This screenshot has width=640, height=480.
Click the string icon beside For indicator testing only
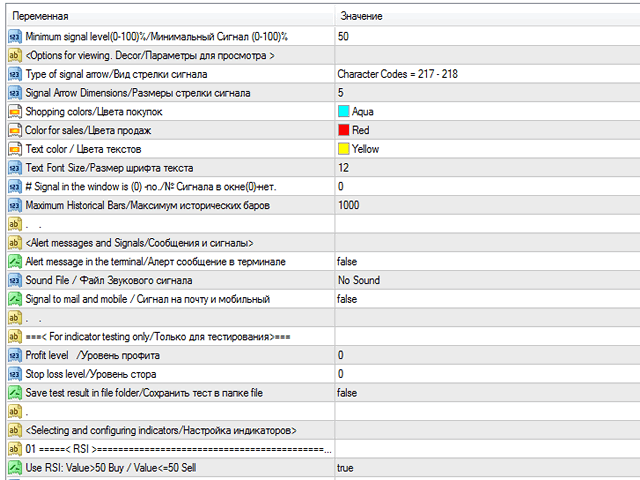15,337
